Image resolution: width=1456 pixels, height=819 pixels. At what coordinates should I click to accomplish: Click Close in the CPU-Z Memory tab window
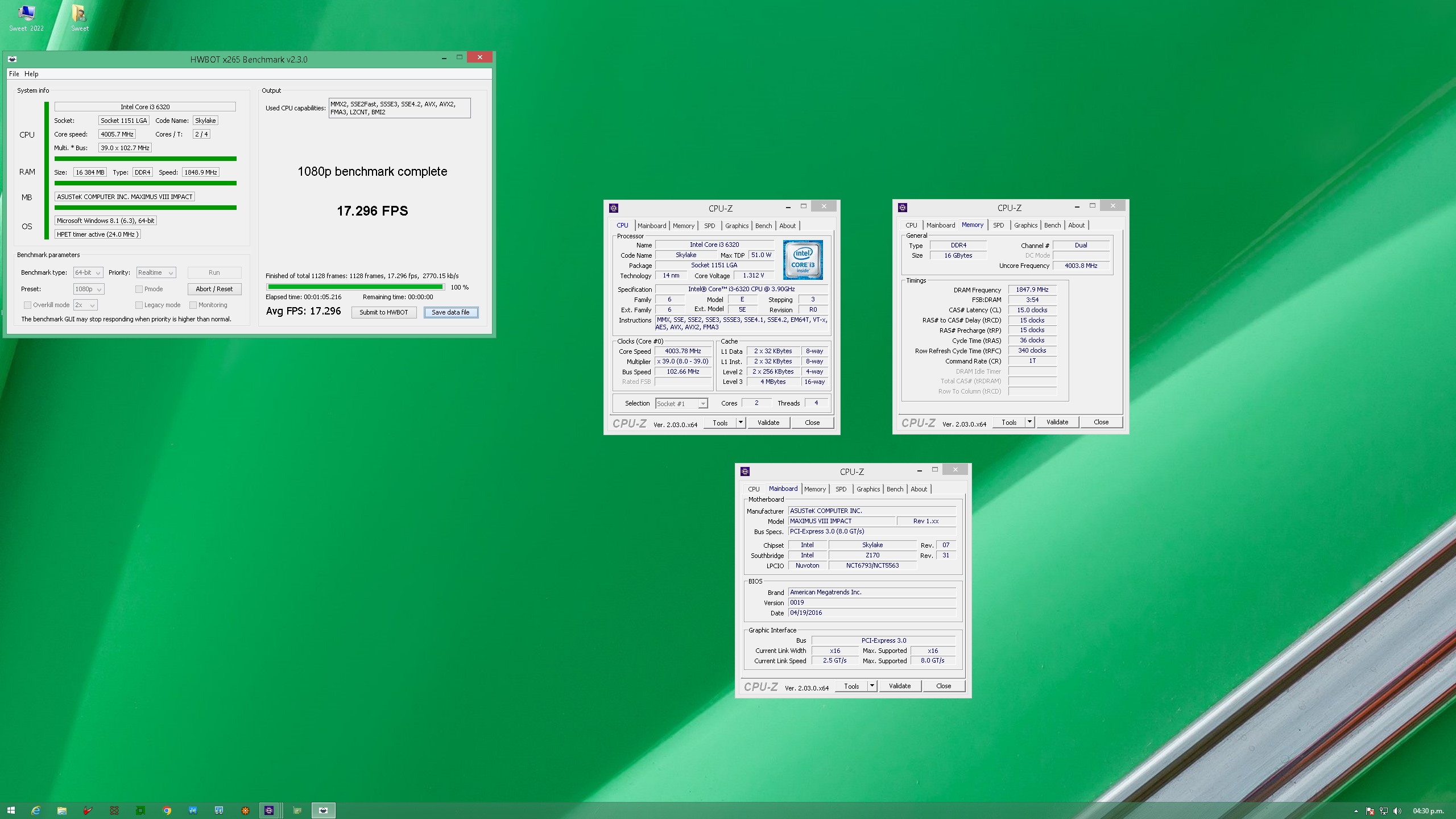click(1101, 422)
